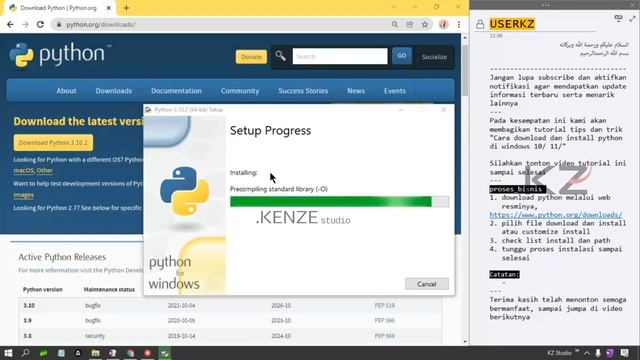Click the site search magnifier icon

pyautogui.click(x=280, y=56)
